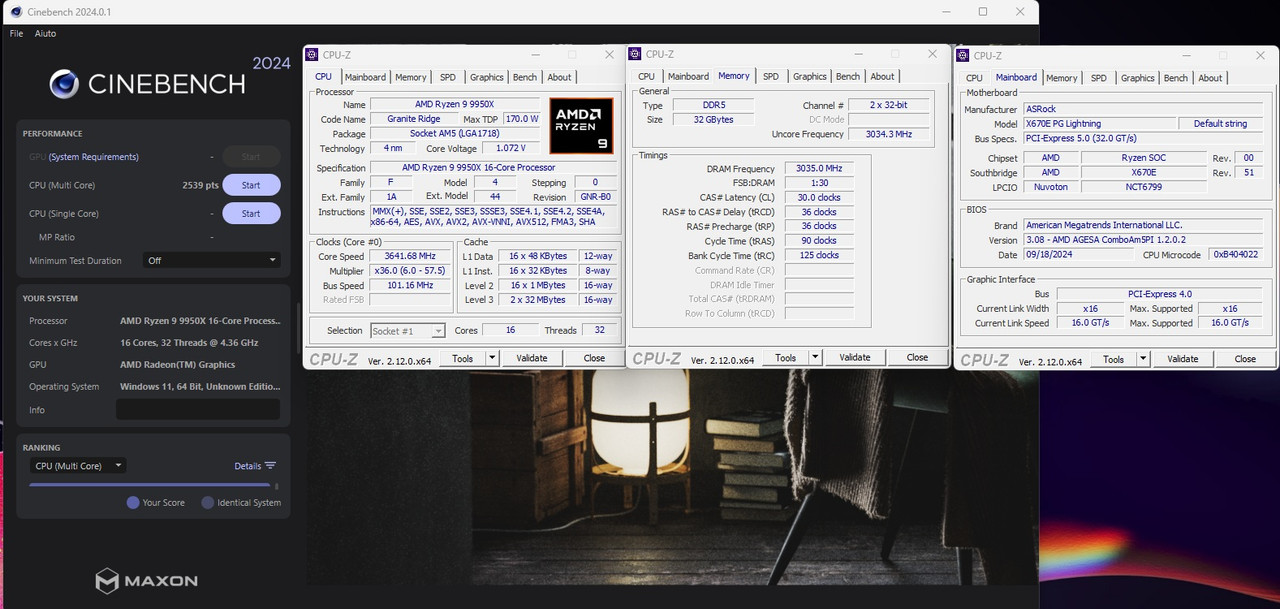Start the CPU Multi Core test
1280x609 pixels.
coord(251,185)
